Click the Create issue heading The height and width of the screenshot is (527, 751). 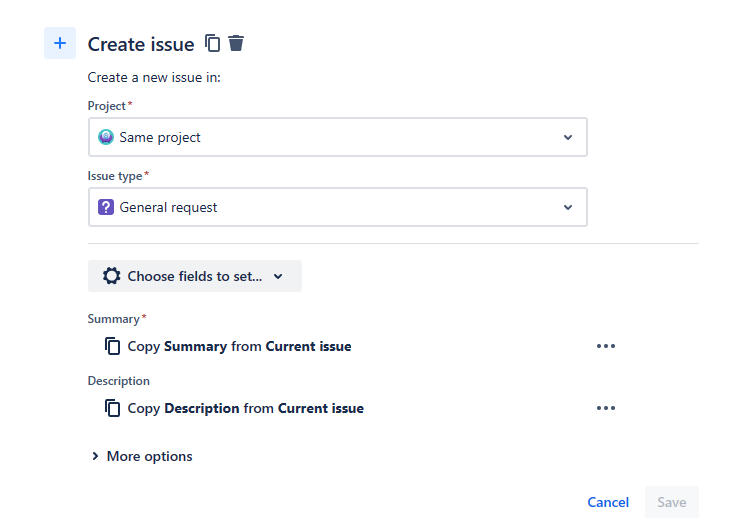pyautogui.click(x=141, y=44)
